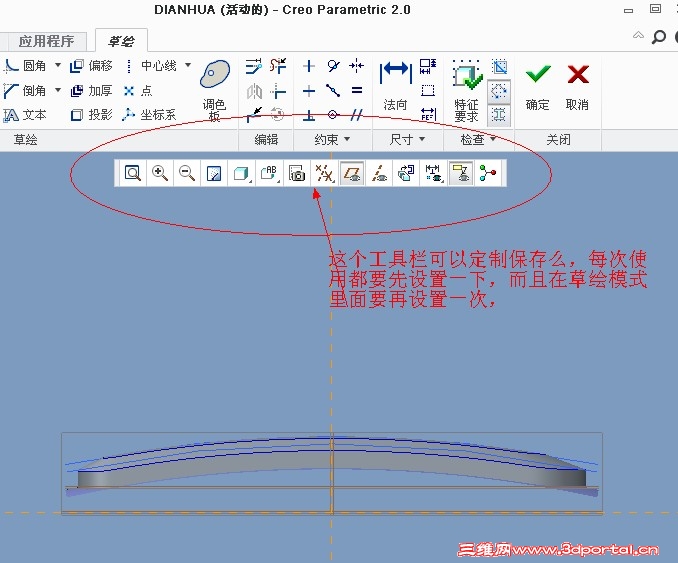Select the Divide entity icon
This screenshot has height=563, width=678.
tap(254, 115)
